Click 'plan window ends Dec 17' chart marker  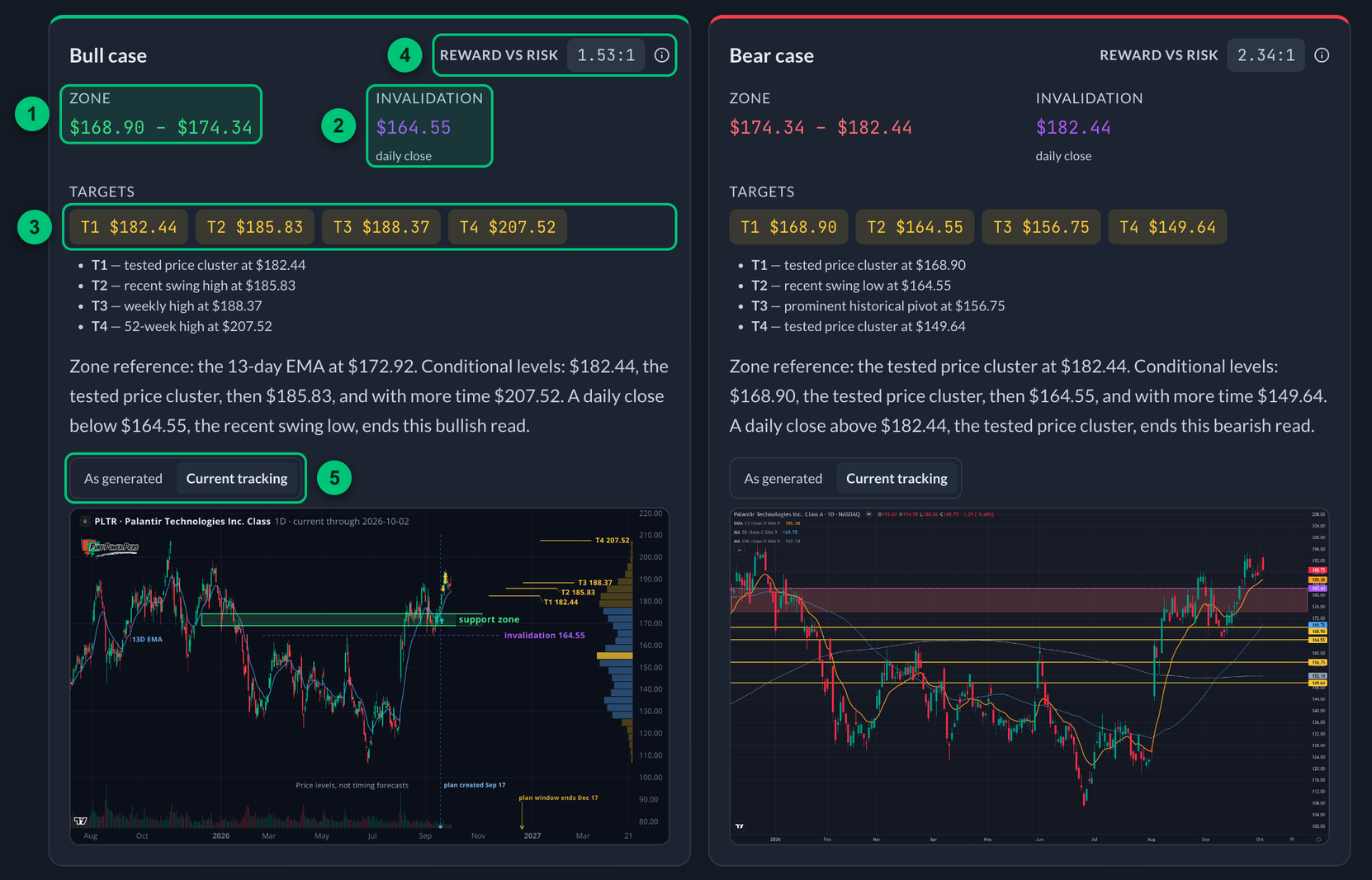pyautogui.click(x=558, y=797)
